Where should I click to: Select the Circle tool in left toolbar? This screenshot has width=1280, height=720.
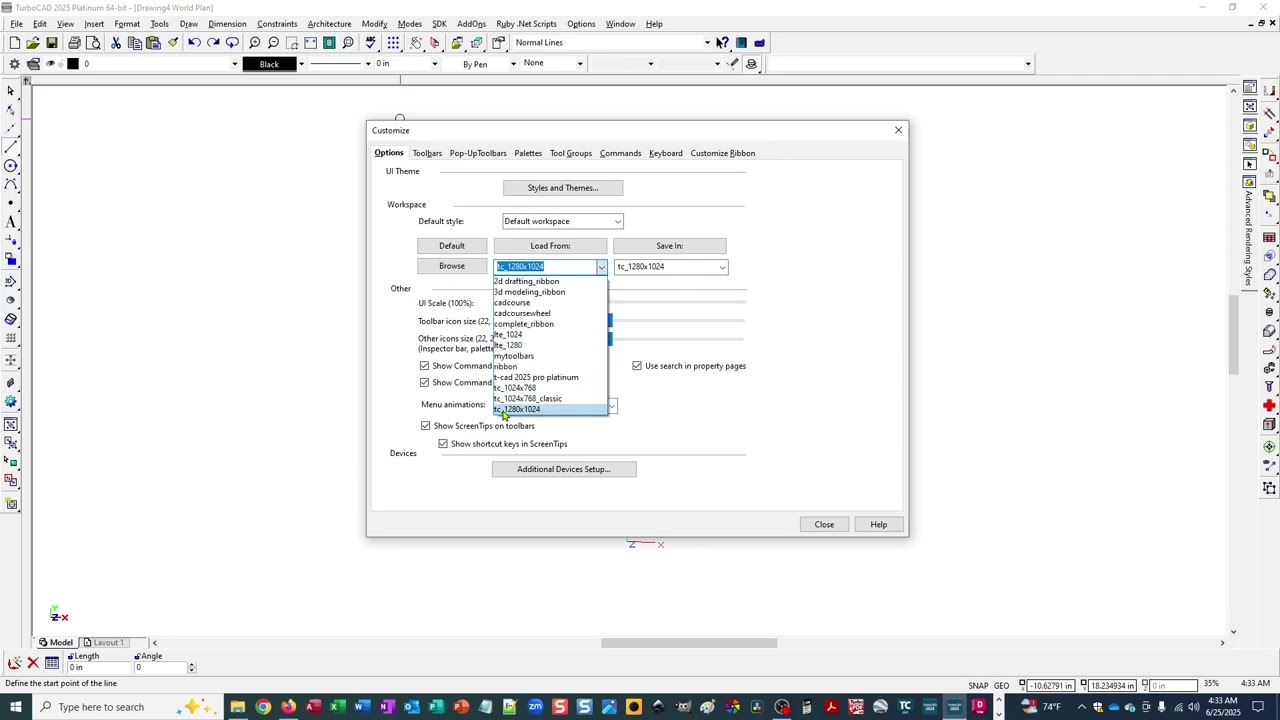pos(11,166)
